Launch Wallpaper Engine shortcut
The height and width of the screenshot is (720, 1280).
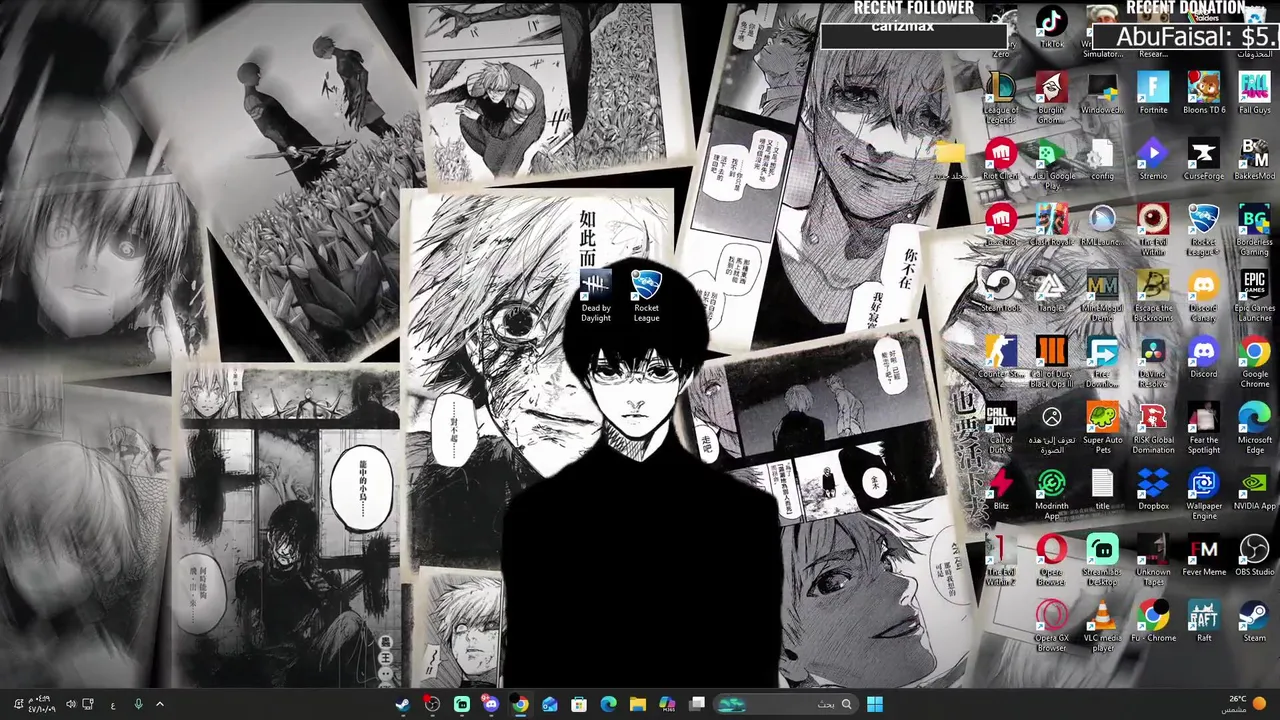click(x=1204, y=494)
